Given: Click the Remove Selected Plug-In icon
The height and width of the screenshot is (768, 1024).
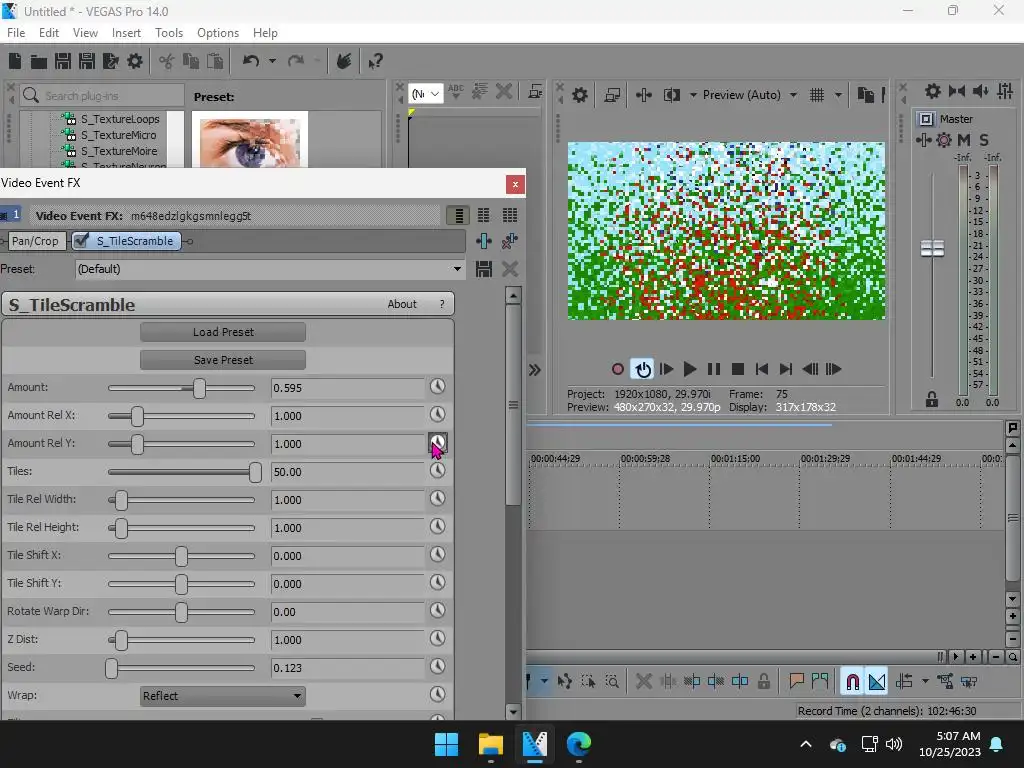Looking at the screenshot, I should click(x=510, y=241).
